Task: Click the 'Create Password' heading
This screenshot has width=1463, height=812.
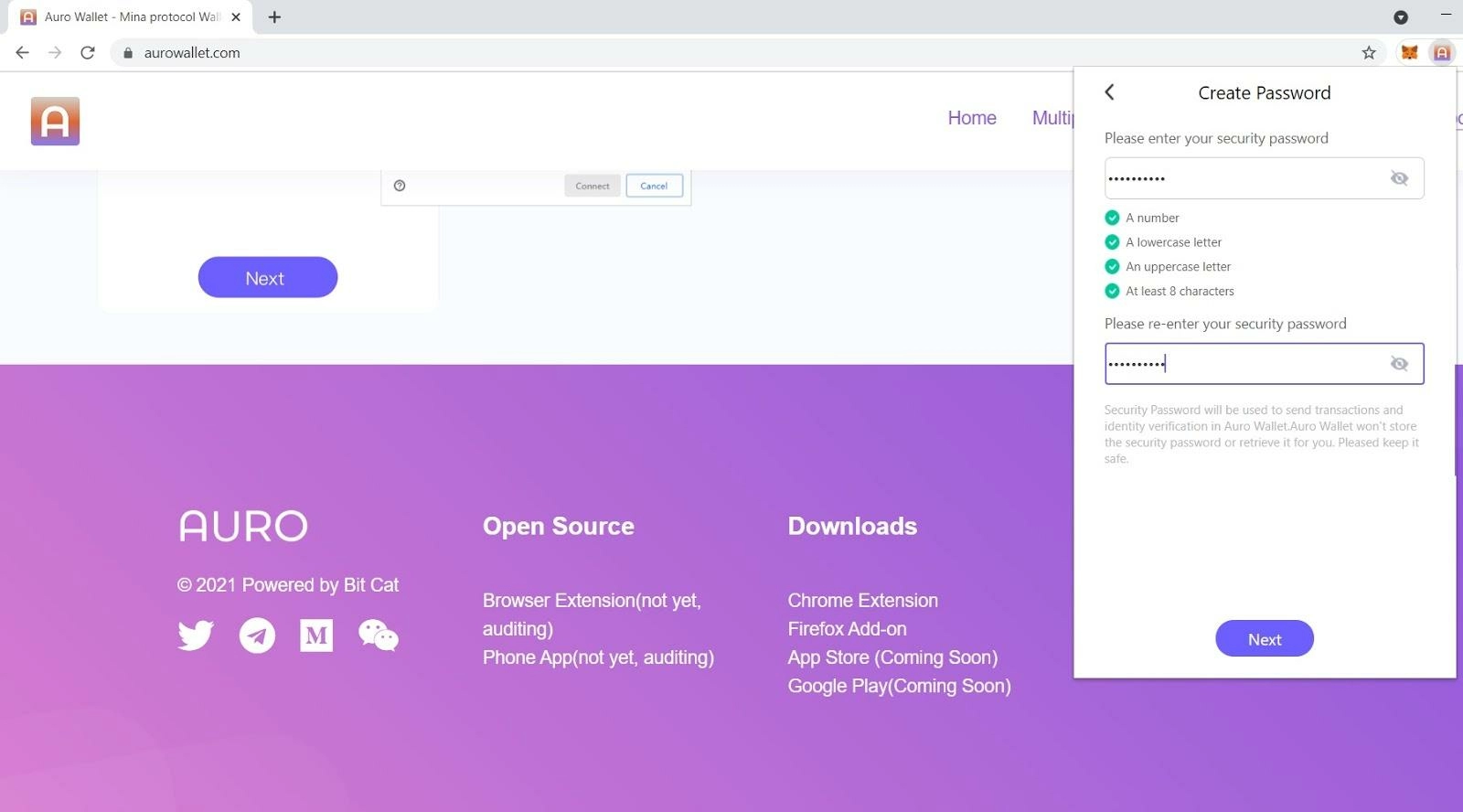Action: (1265, 93)
